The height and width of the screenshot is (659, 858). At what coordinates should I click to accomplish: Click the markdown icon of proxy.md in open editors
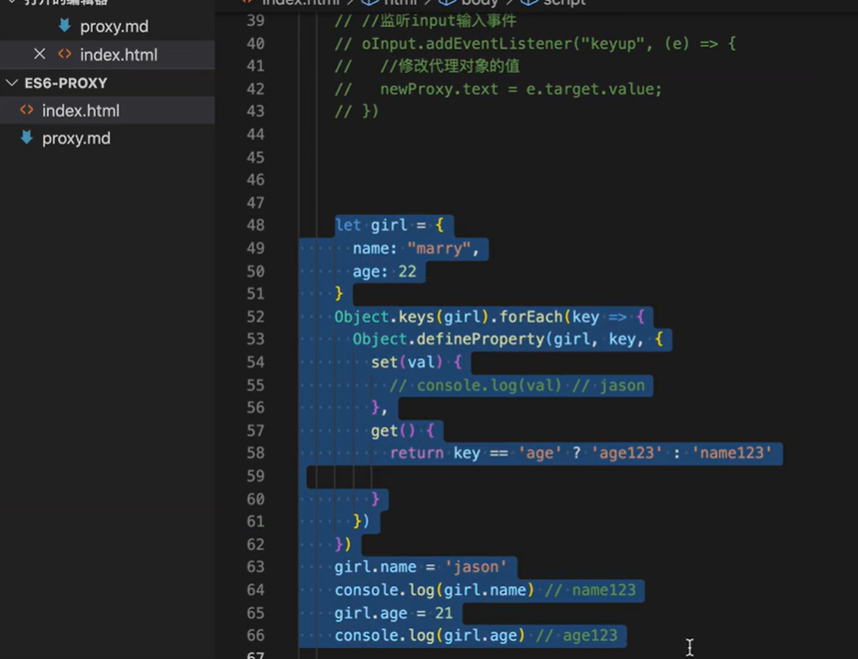pyautogui.click(x=65, y=26)
